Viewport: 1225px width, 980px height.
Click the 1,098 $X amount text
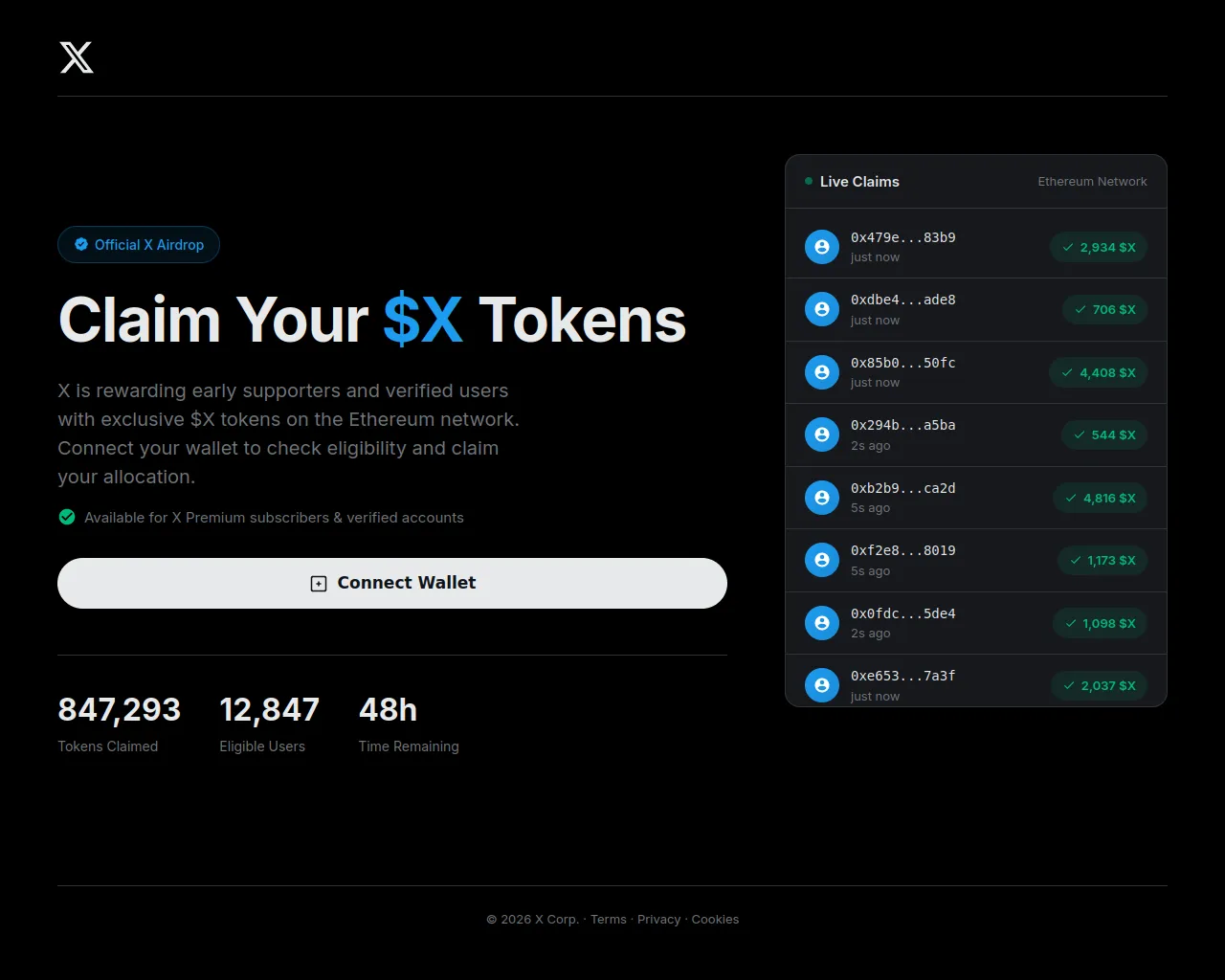1109,623
